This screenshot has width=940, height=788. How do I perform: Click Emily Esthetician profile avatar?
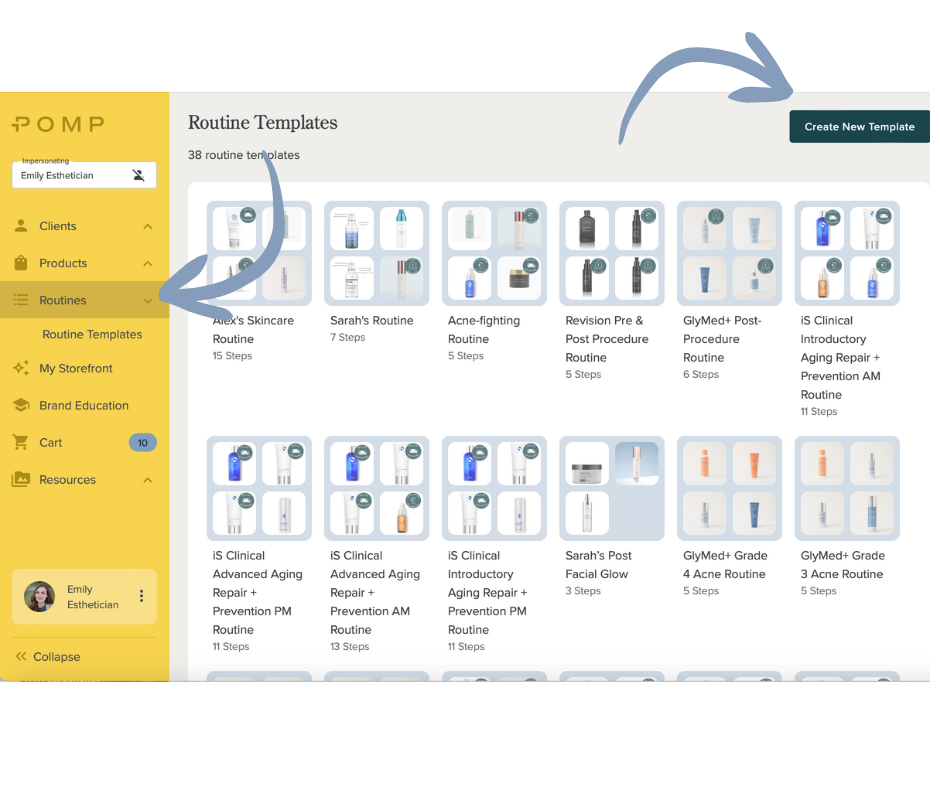point(40,597)
